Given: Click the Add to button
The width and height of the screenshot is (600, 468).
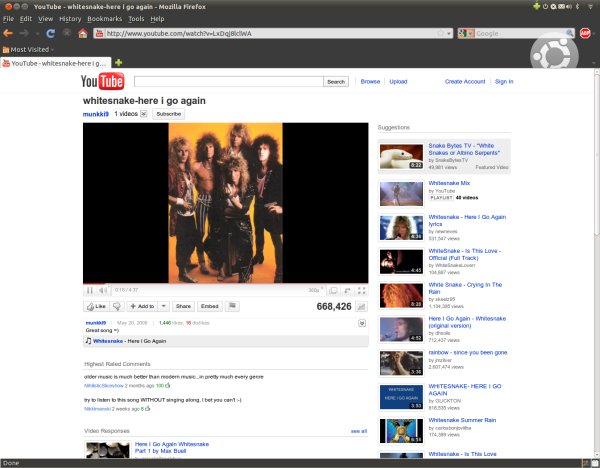Looking at the screenshot, I should pyautogui.click(x=142, y=306).
